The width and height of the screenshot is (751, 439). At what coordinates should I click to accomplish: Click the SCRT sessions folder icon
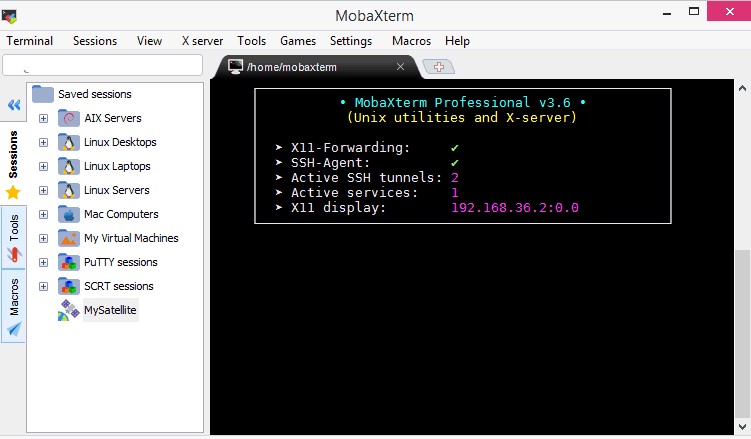[68, 286]
